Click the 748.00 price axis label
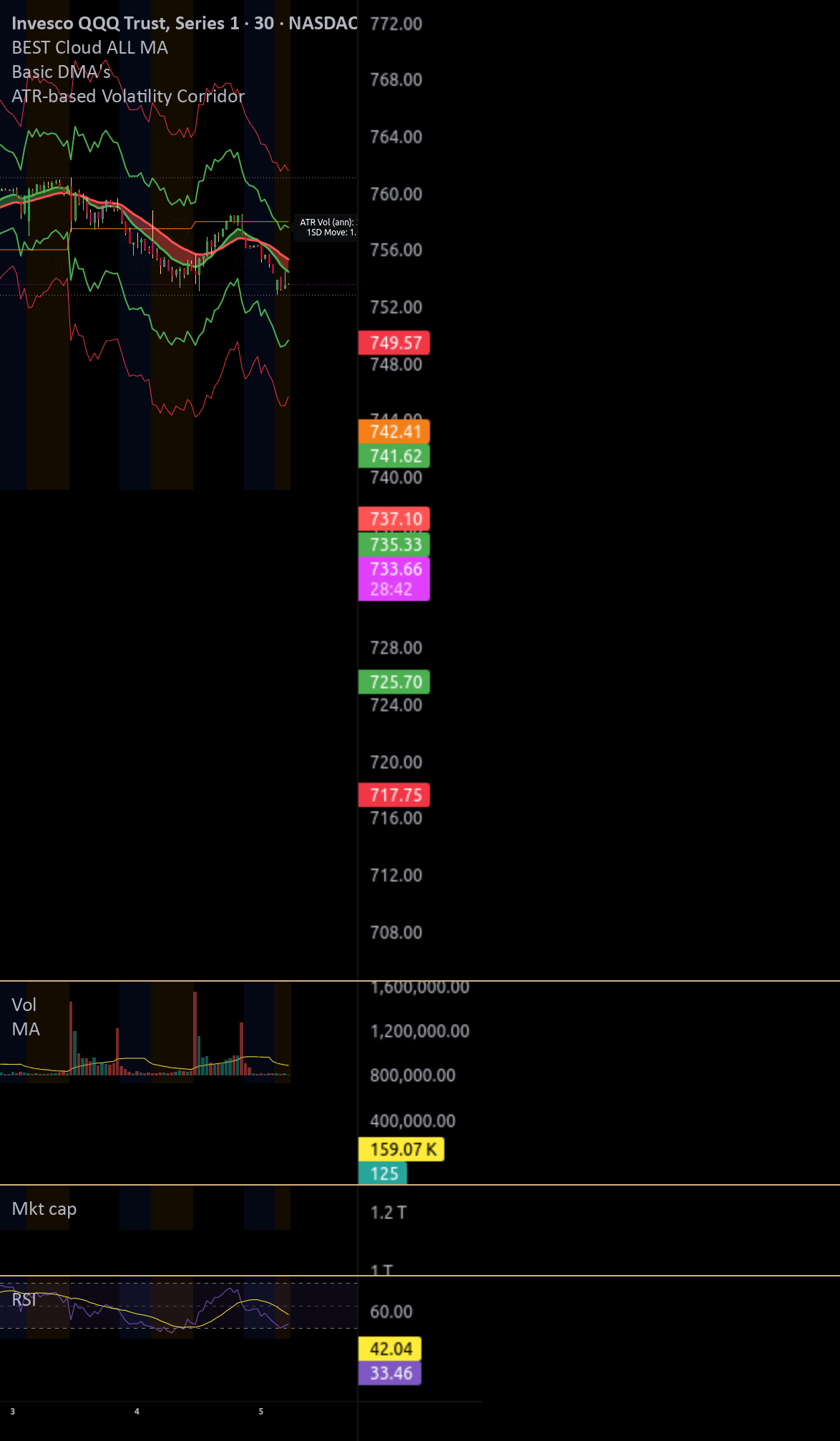Image resolution: width=840 pixels, height=1441 pixels. point(396,364)
